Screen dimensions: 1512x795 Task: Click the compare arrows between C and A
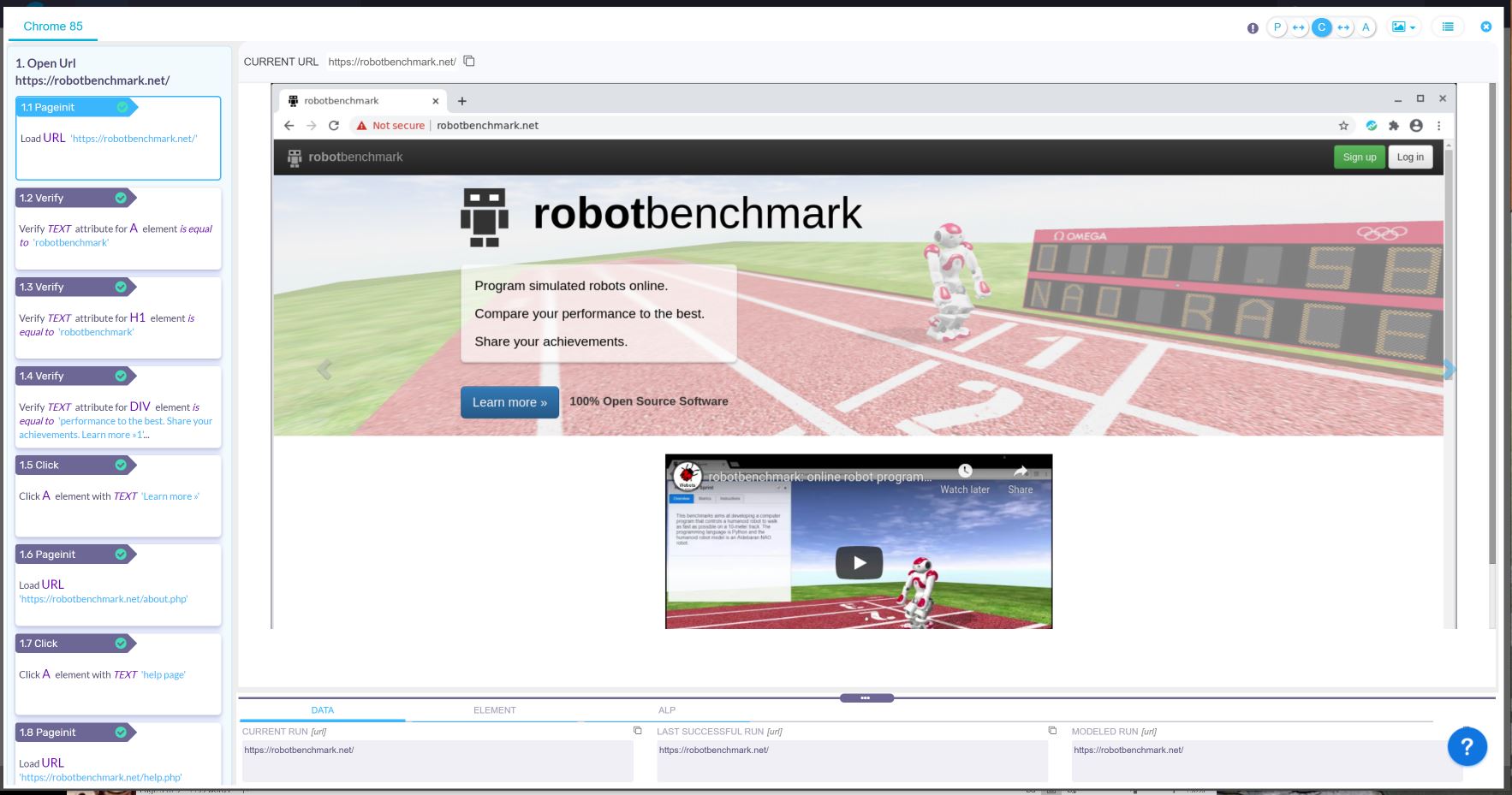1343,27
